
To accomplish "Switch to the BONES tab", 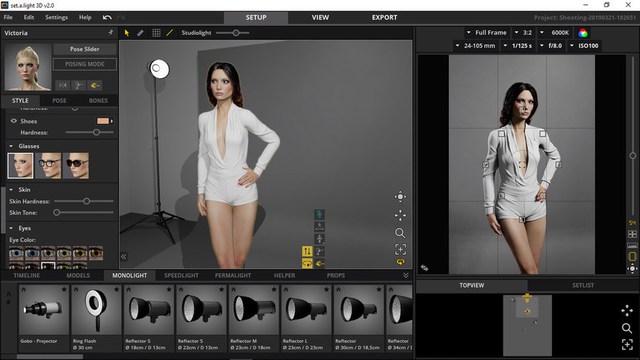I will 98,100.
